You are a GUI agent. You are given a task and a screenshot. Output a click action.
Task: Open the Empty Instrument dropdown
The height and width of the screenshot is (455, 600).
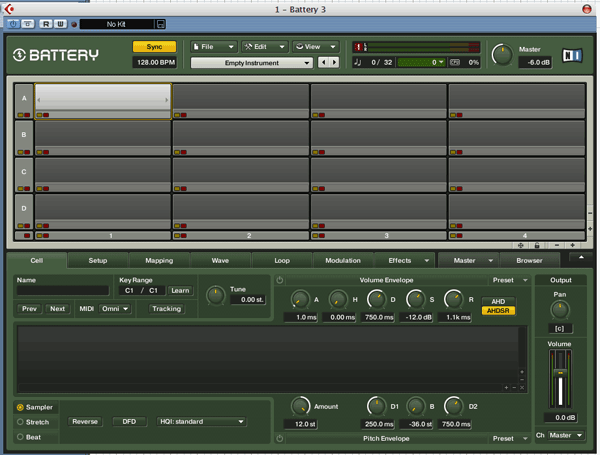pos(251,63)
